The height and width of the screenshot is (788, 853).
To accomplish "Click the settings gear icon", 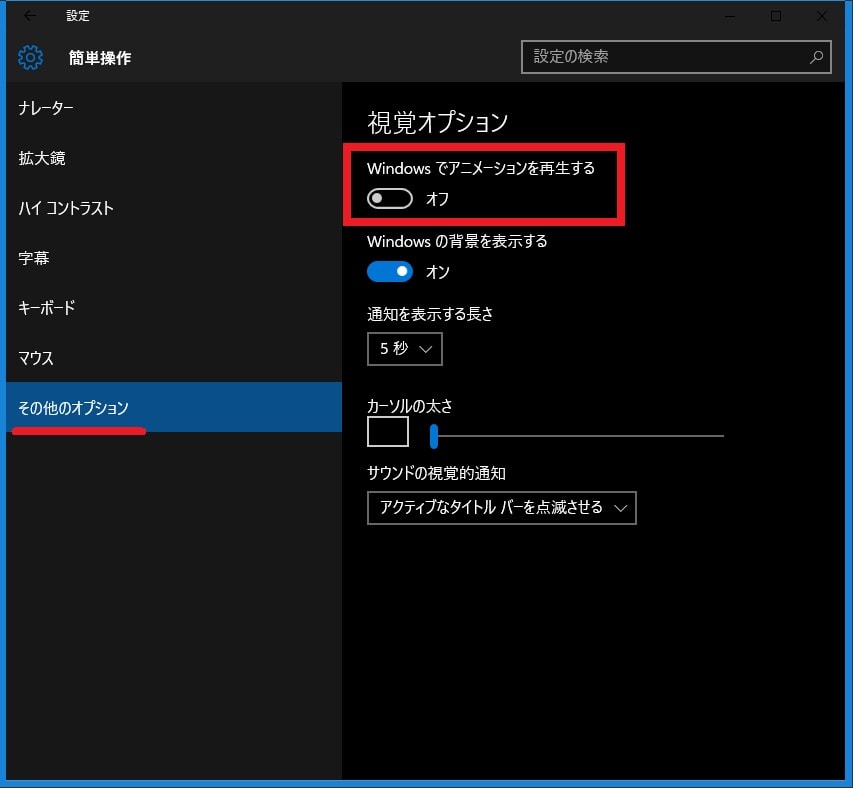I will pos(30,57).
